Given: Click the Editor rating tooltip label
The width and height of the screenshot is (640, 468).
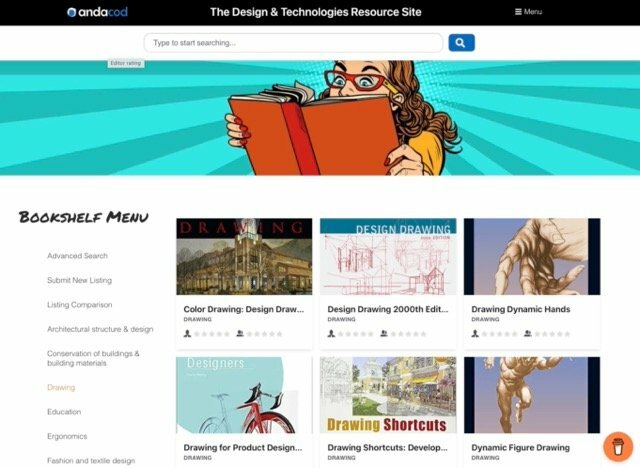Looking at the screenshot, I should coord(126,63).
